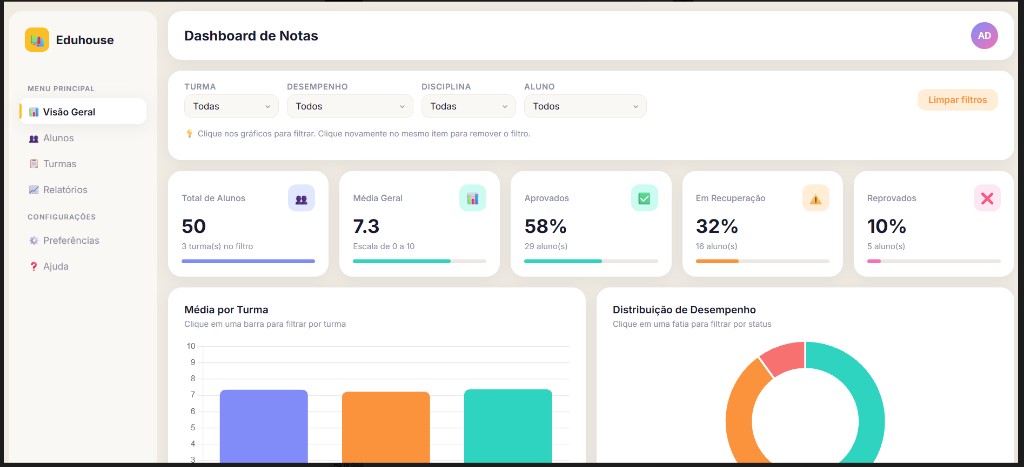
Task: Click the Ajuda question mark icon
Action: 34,266
